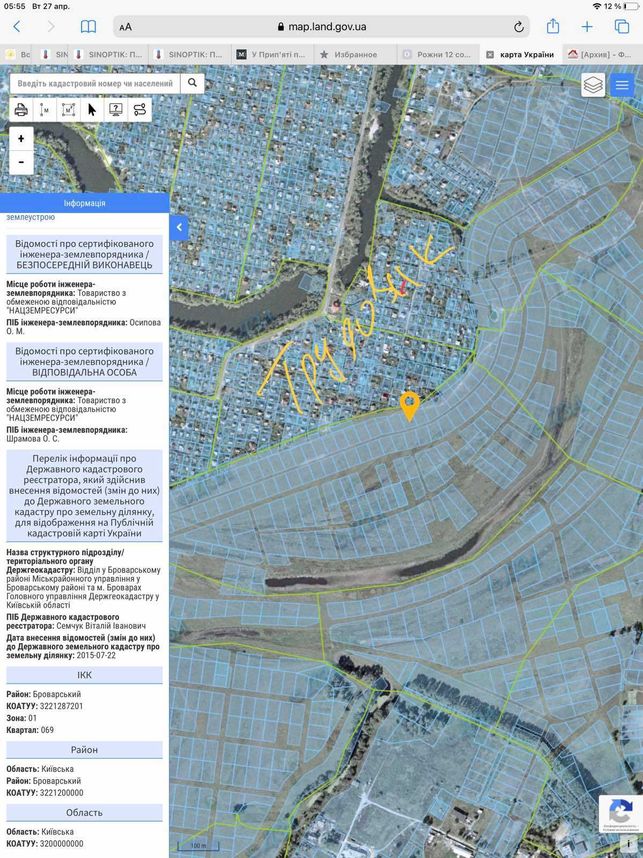
Task: Click the registrar name 'Семчук Віталій Іванович'
Action: coord(101,625)
